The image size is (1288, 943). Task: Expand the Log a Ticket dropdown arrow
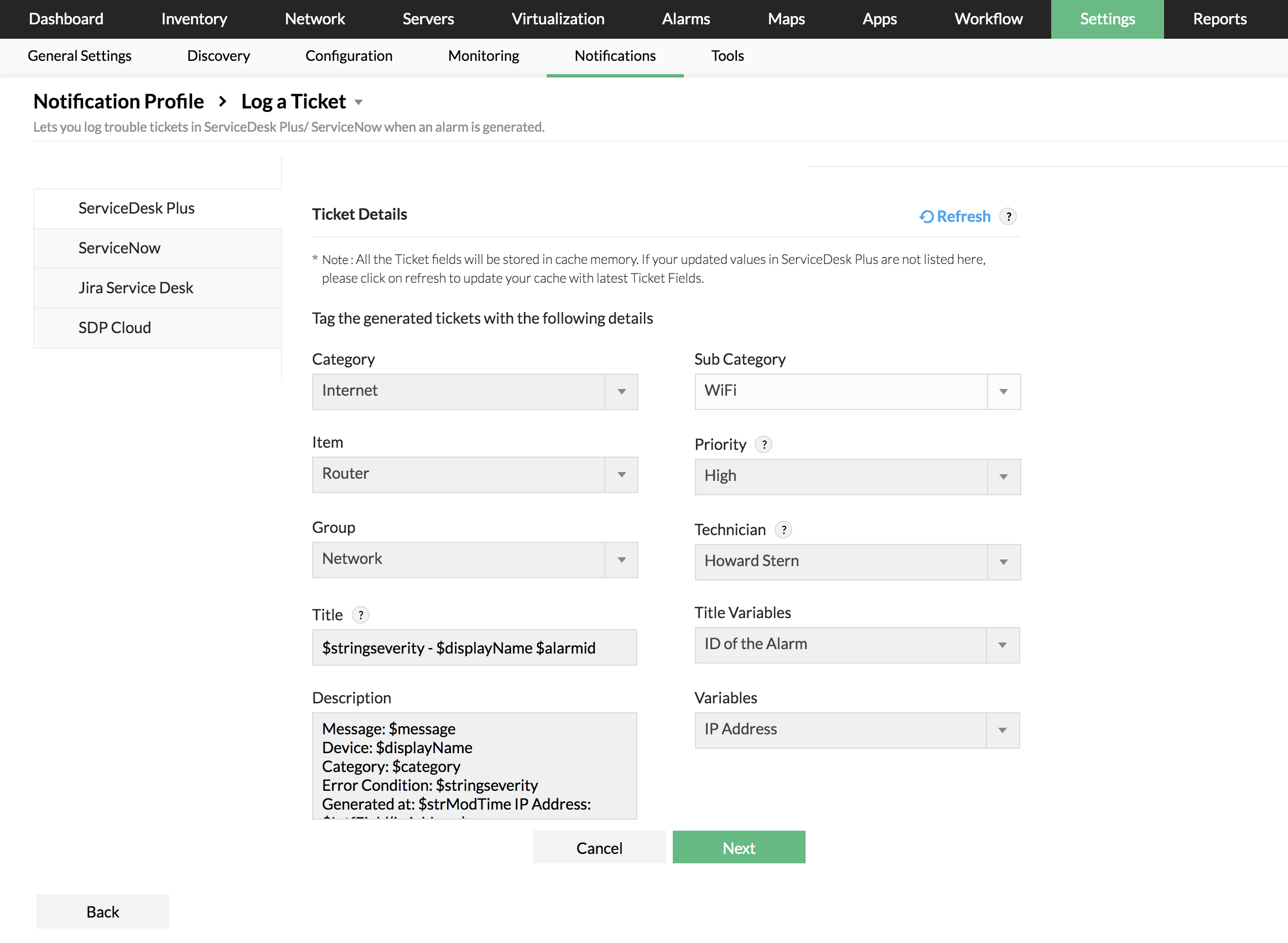coord(359,102)
